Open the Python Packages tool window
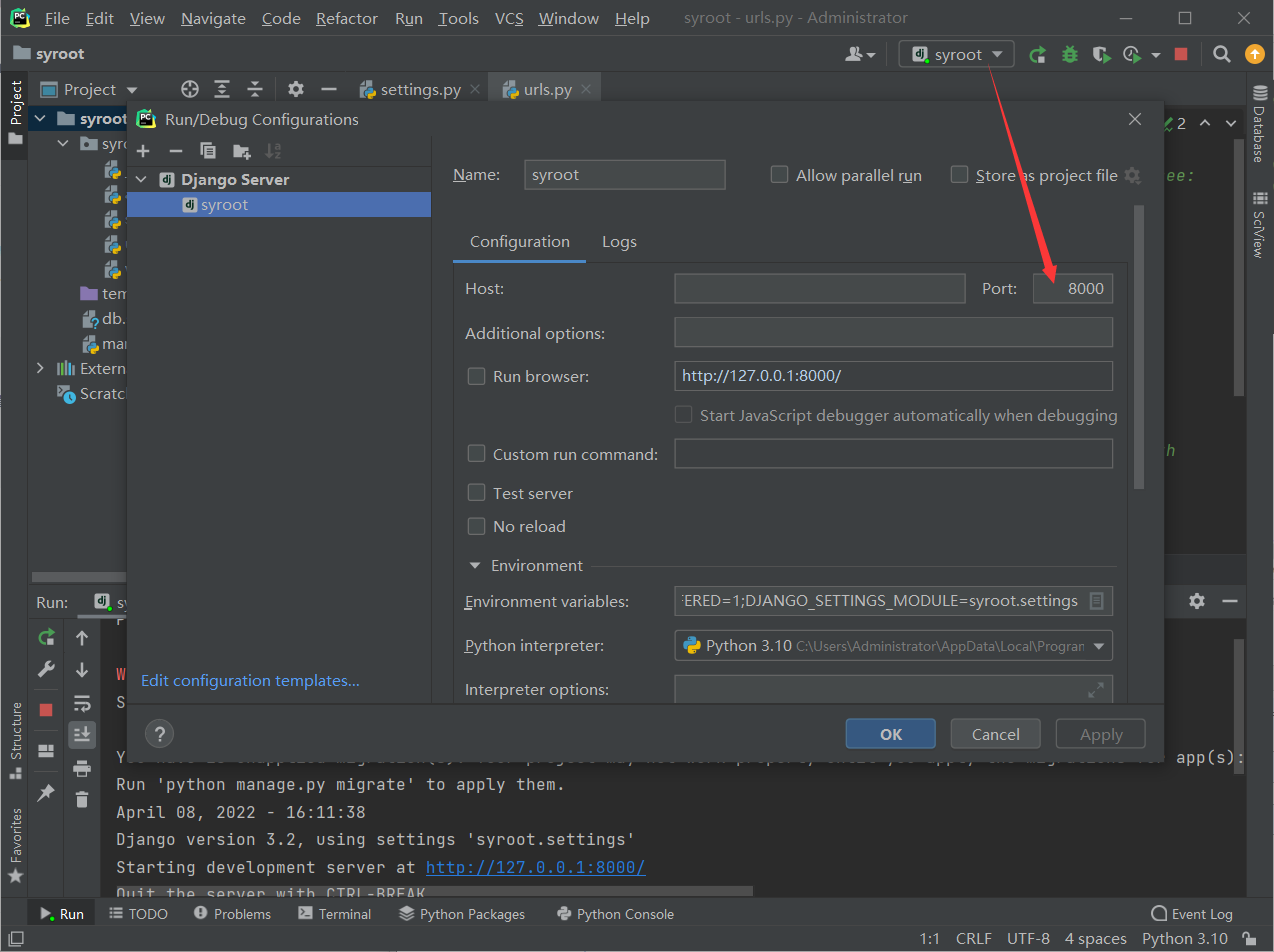The width and height of the screenshot is (1274, 952). (x=462, y=914)
